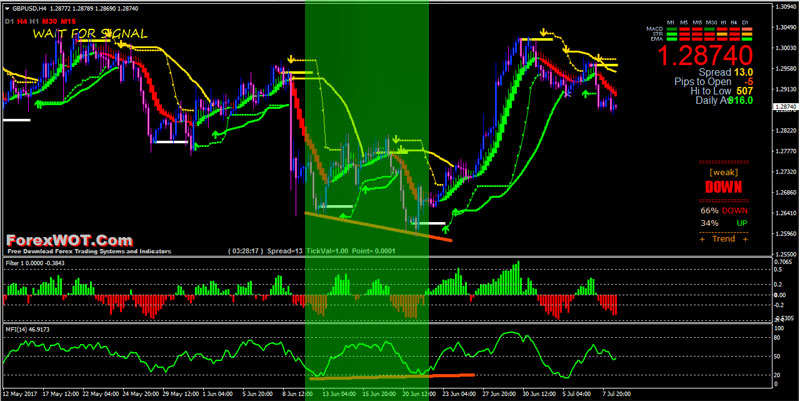Image resolution: width=800 pixels, height=401 pixels.
Task: Click the [weak] trend strength label
Action: 723,172
